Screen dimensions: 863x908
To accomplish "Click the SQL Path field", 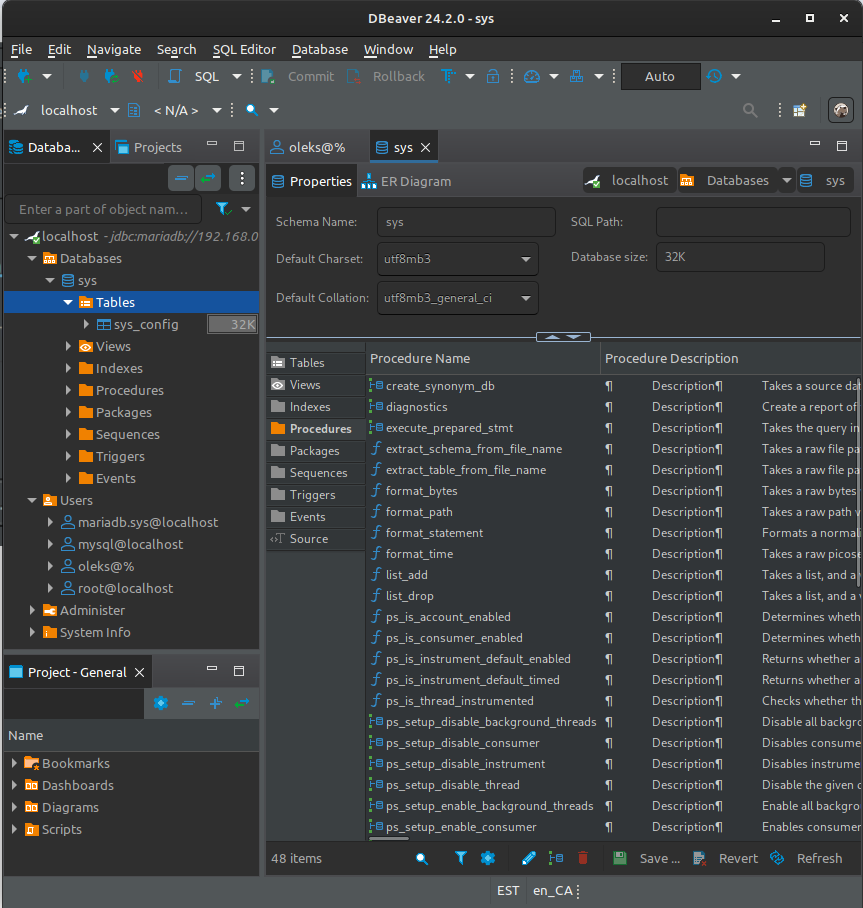I will tap(753, 222).
